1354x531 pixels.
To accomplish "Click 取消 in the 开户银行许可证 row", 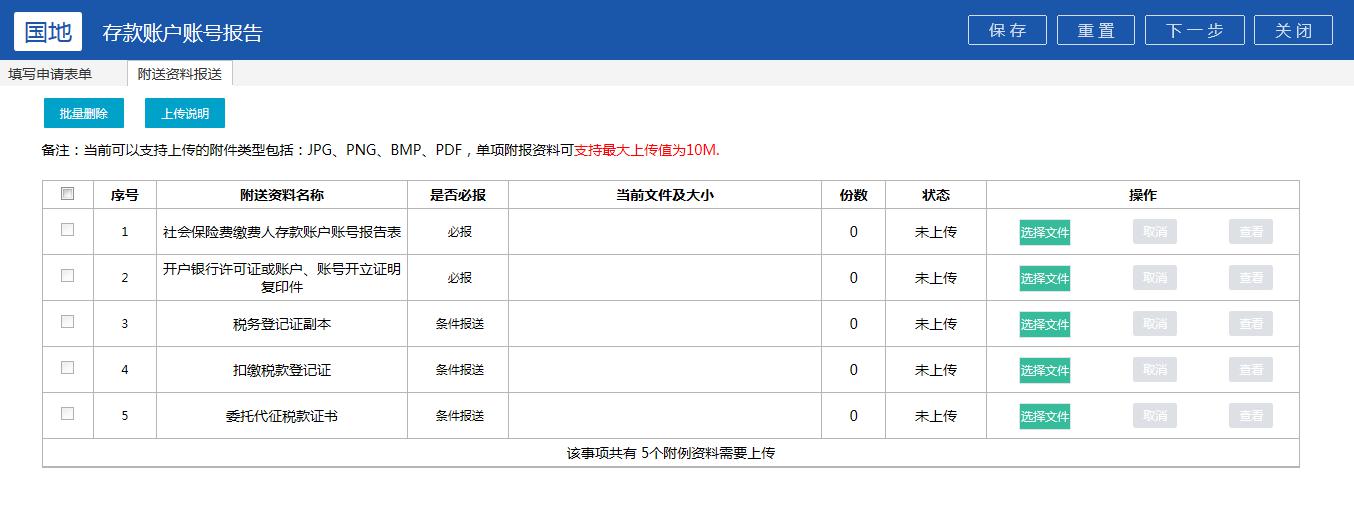I will coord(1155,278).
